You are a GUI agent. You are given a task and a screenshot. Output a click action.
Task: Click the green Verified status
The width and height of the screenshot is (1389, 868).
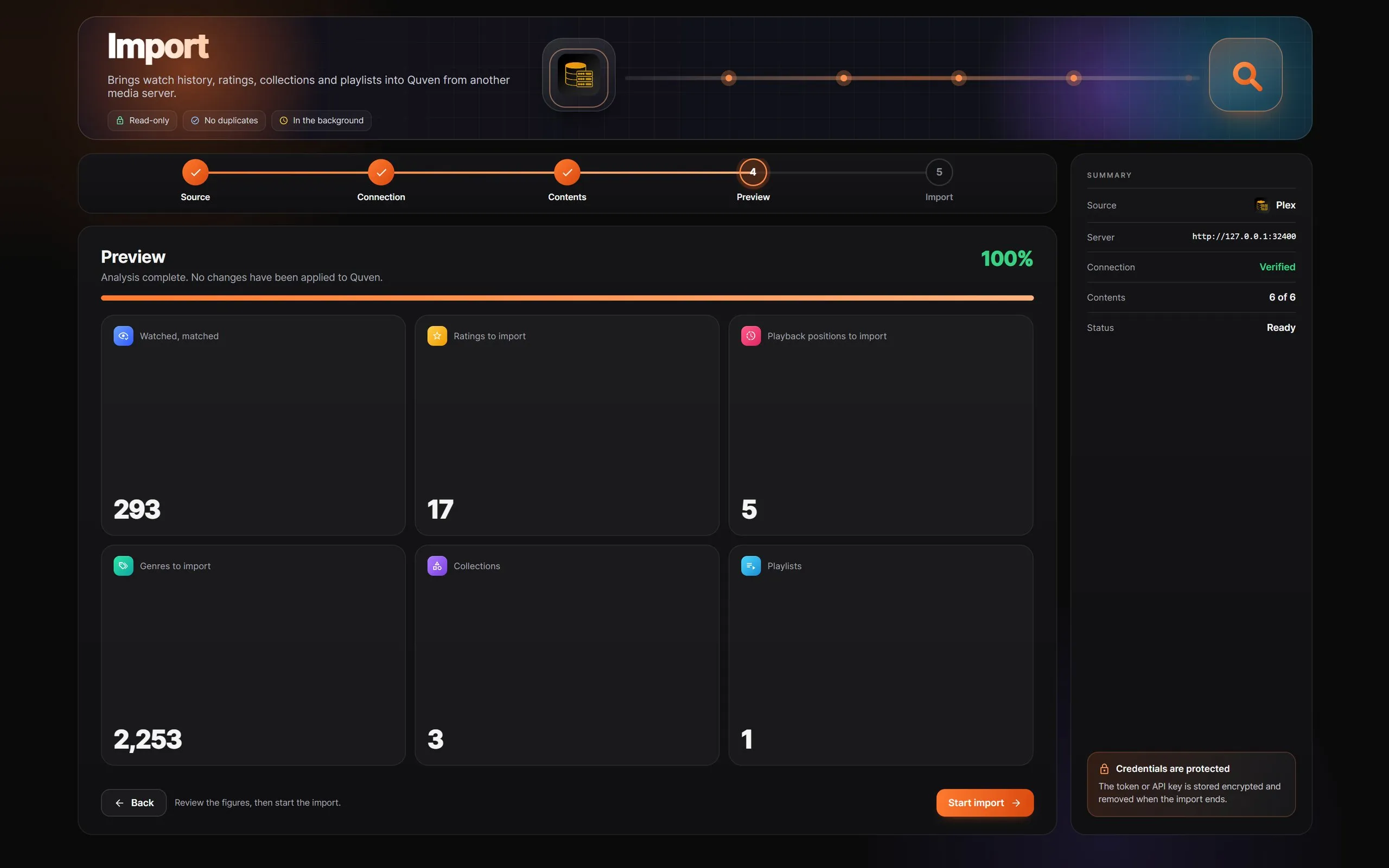[1277, 267]
